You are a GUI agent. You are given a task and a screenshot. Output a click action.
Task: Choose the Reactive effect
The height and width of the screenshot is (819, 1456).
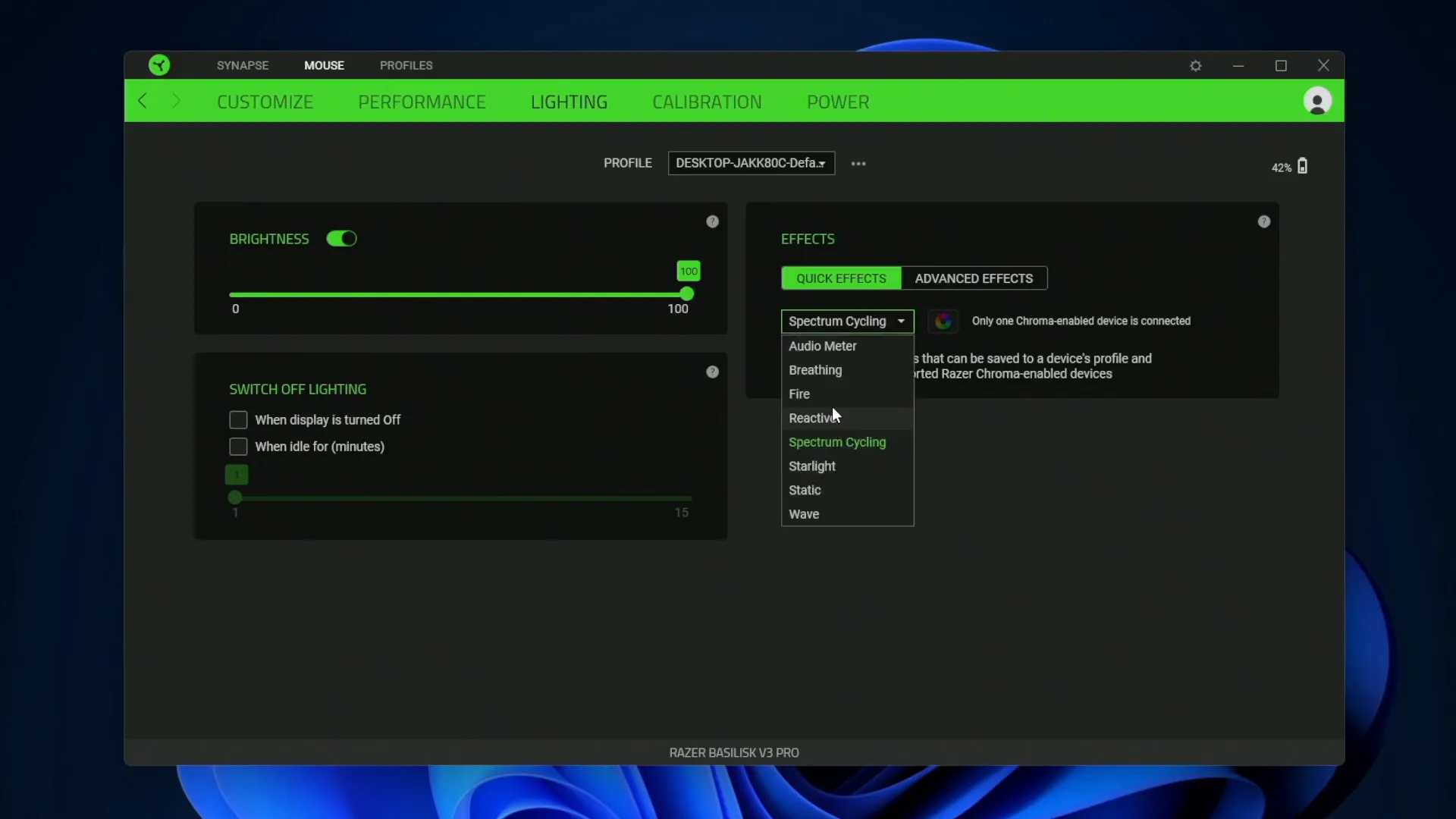click(848, 419)
